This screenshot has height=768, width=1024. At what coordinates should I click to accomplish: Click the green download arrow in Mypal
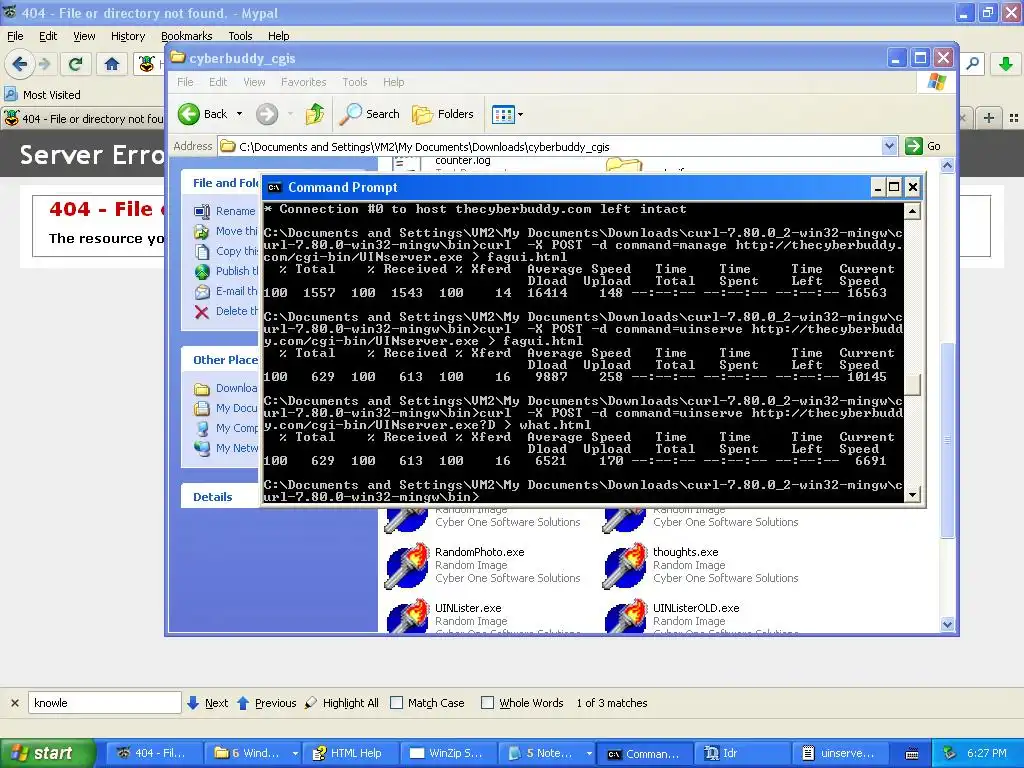tap(1005, 63)
